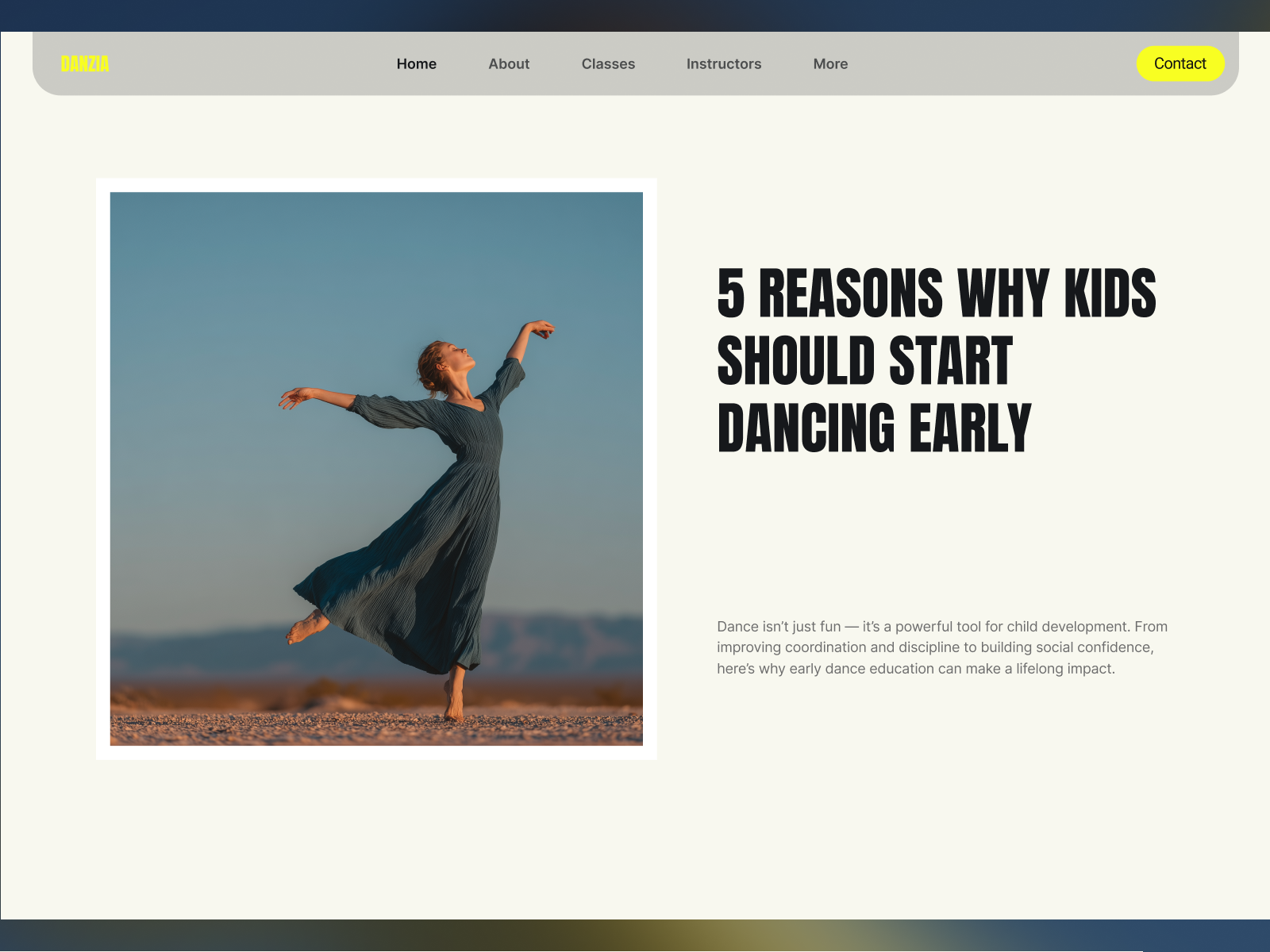The width and height of the screenshot is (1270, 952).
Task: Click the paragraph line starting "Dance isn't just fun"
Action: click(941, 627)
